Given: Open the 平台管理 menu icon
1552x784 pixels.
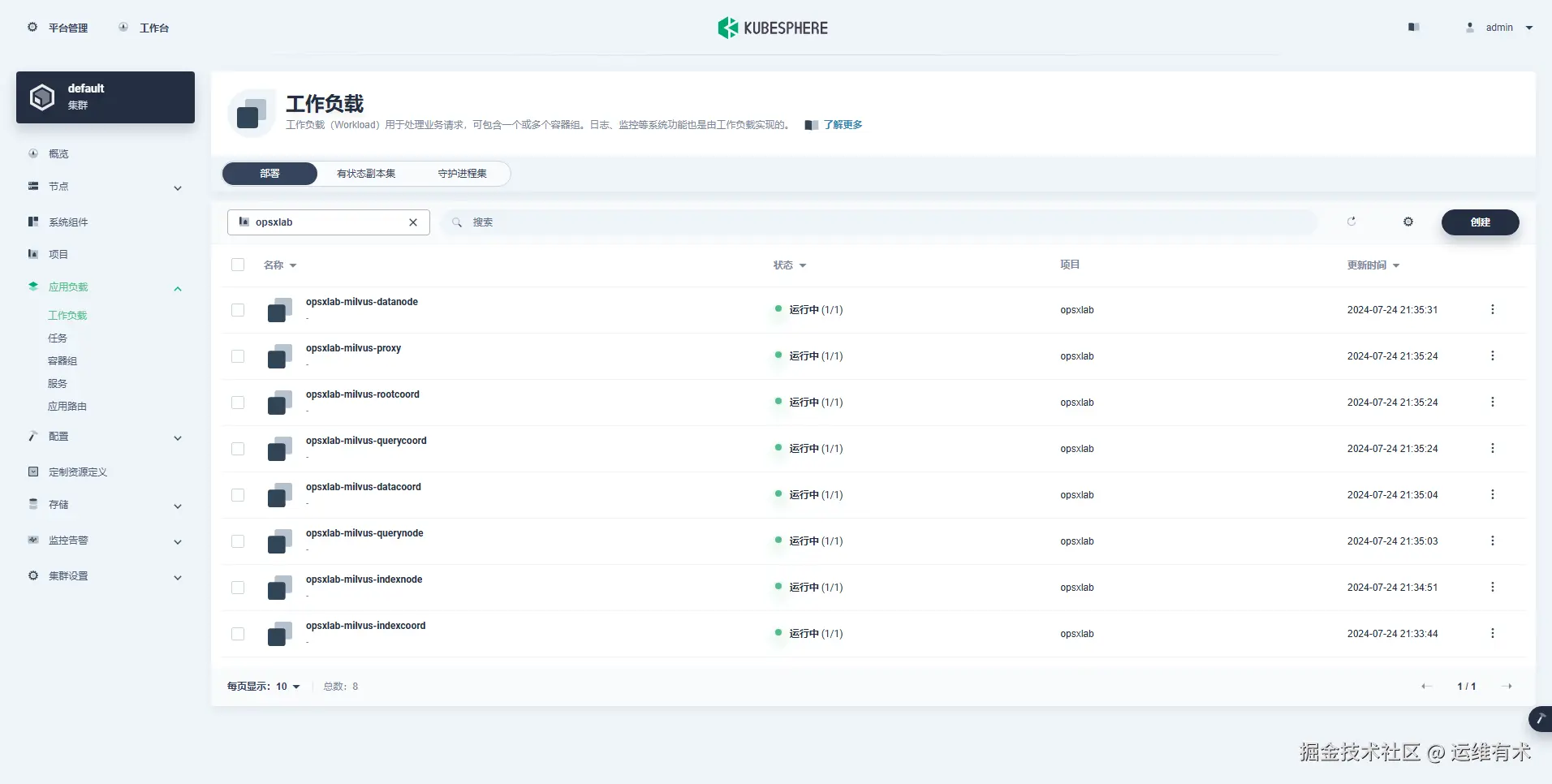Looking at the screenshot, I should [x=32, y=27].
